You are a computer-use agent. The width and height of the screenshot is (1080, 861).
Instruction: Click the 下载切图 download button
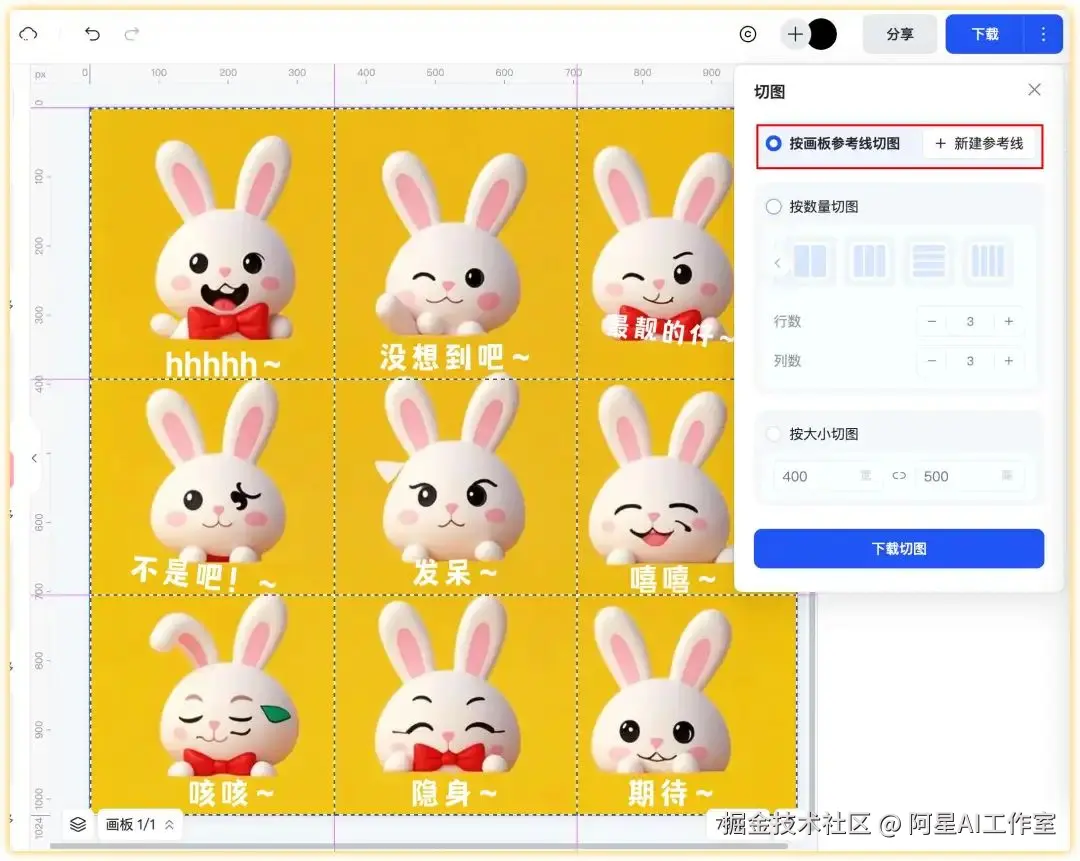click(x=898, y=548)
